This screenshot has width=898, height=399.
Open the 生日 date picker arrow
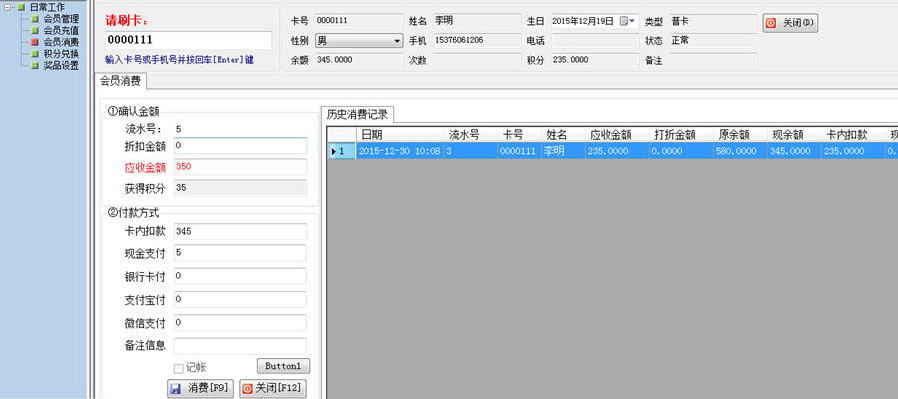(x=632, y=21)
